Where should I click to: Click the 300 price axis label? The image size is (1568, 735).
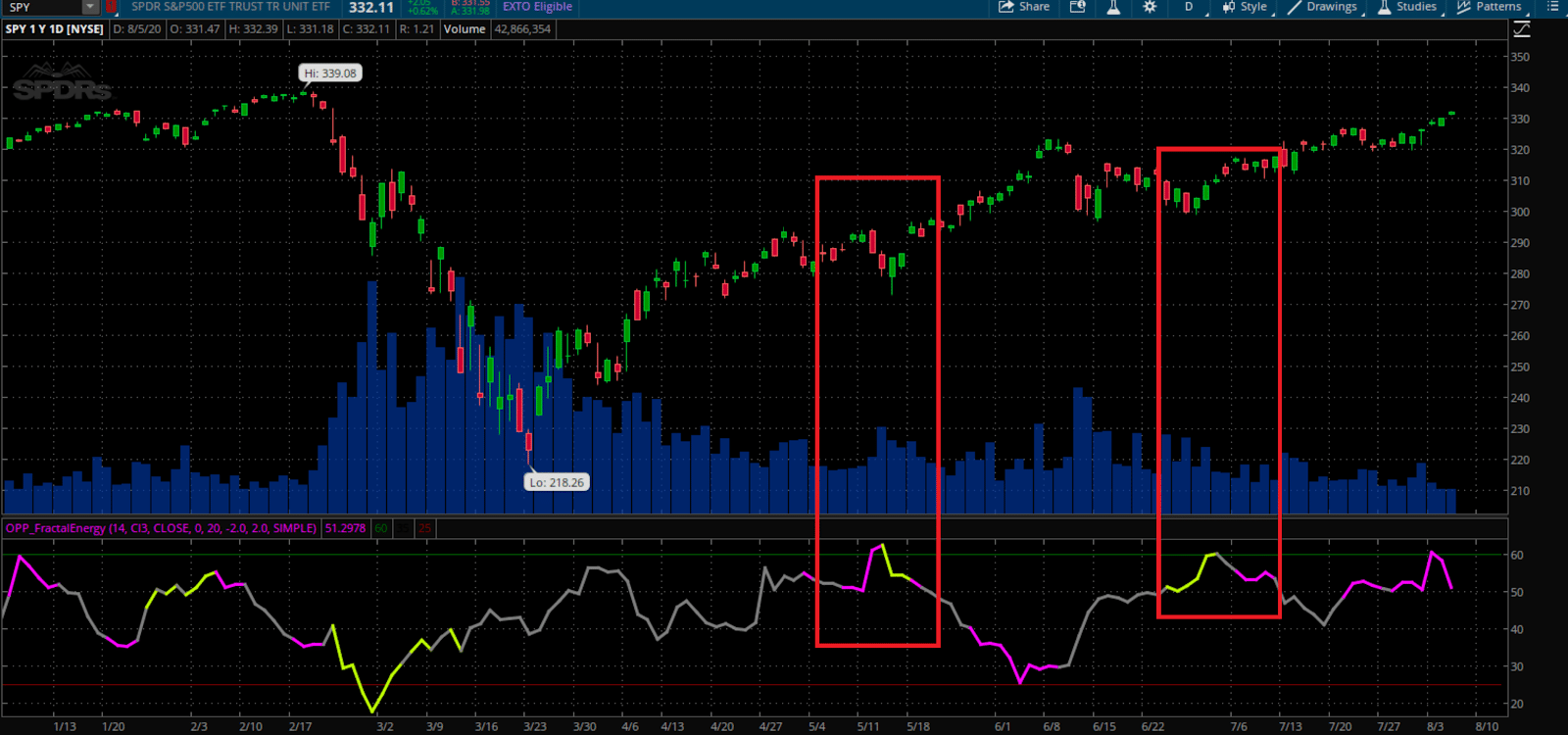pyautogui.click(x=1519, y=212)
